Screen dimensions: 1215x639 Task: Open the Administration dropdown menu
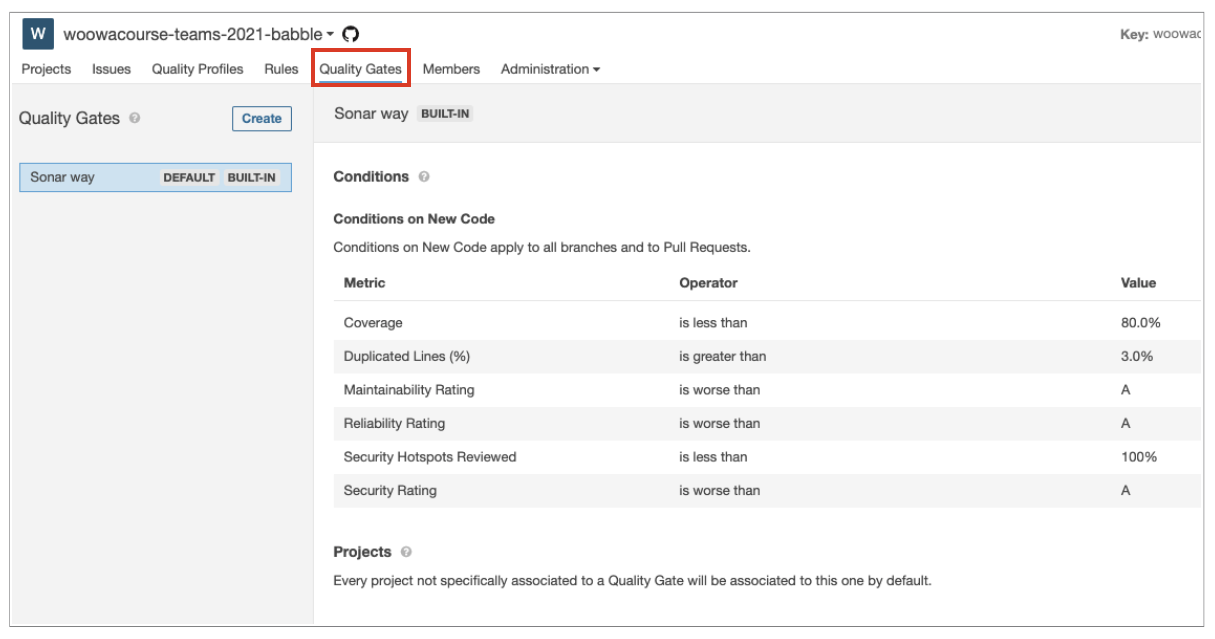point(550,69)
